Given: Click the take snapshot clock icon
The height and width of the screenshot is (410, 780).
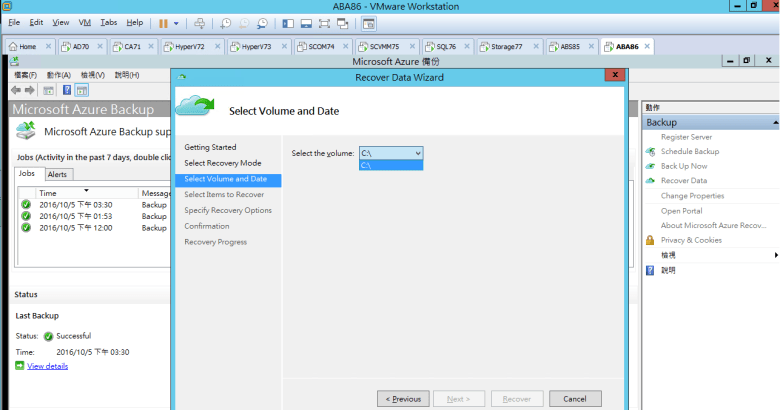Looking at the screenshot, I should click(x=226, y=22).
